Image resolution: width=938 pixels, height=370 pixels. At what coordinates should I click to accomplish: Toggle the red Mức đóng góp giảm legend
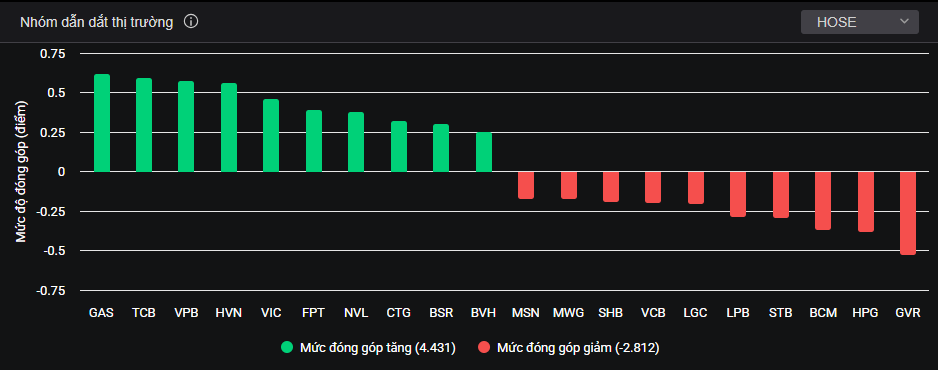point(568,348)
